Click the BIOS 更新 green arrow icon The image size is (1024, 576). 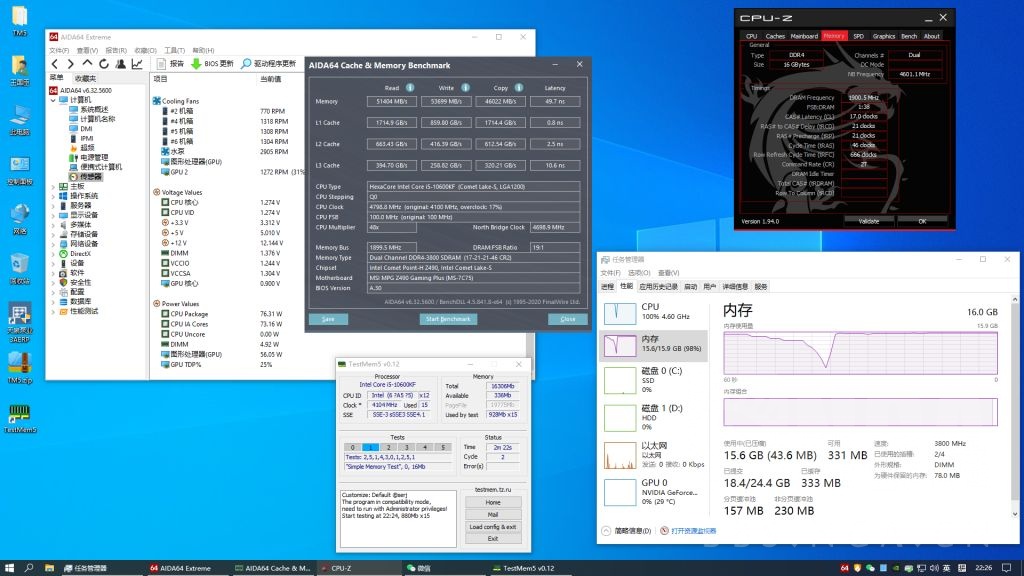click(x=196, y=63)
